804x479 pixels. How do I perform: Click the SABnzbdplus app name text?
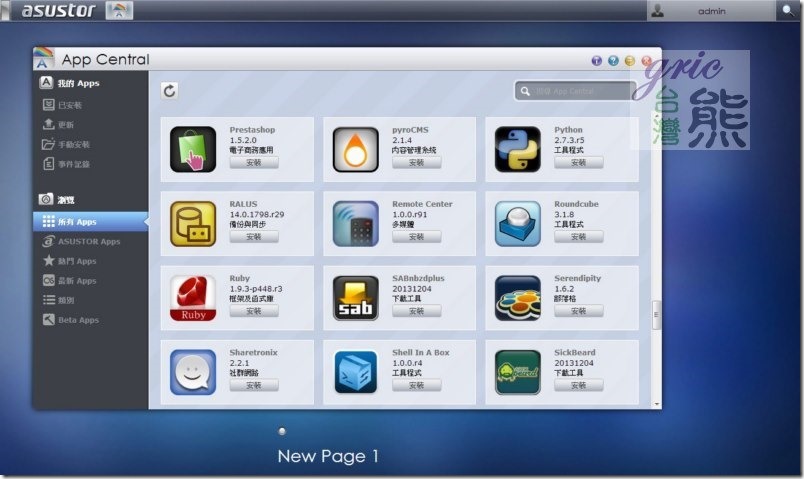pos(418,278)
